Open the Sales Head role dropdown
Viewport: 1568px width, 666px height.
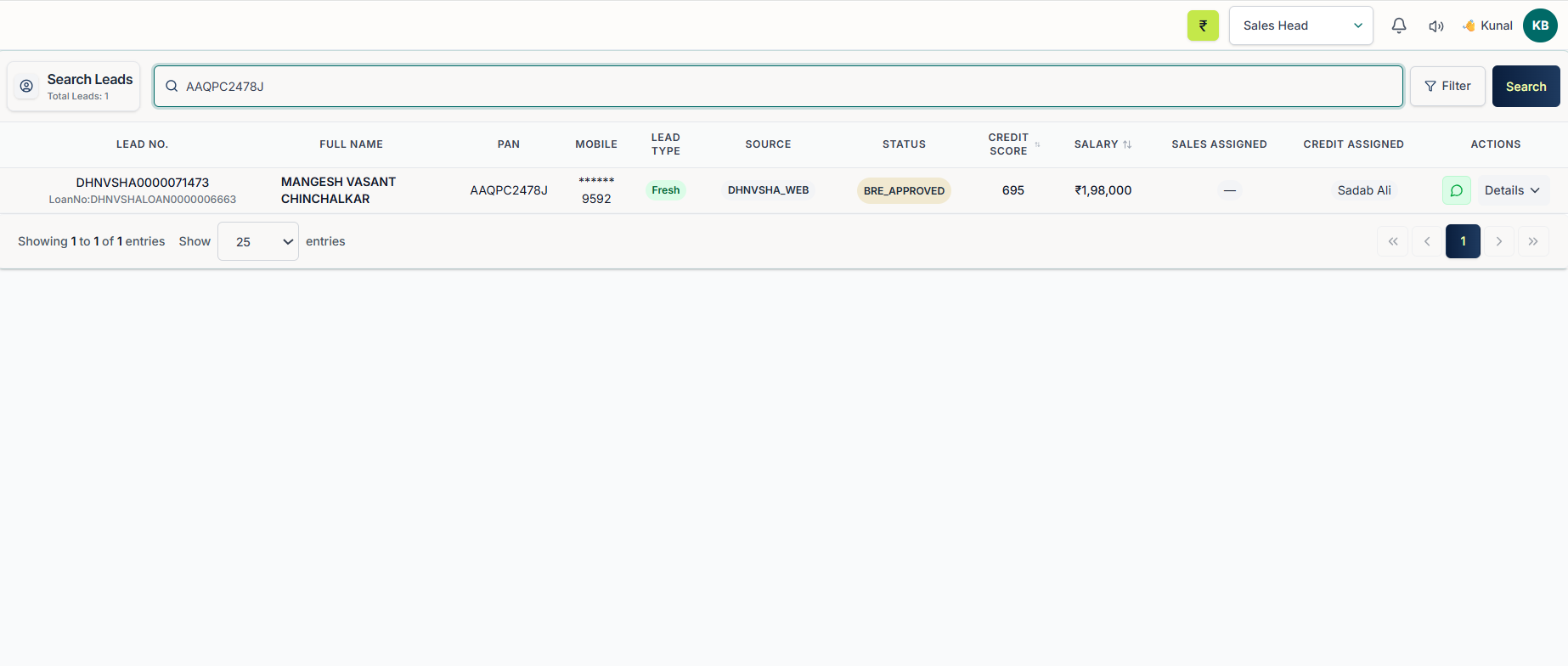tap(1301, 25)
